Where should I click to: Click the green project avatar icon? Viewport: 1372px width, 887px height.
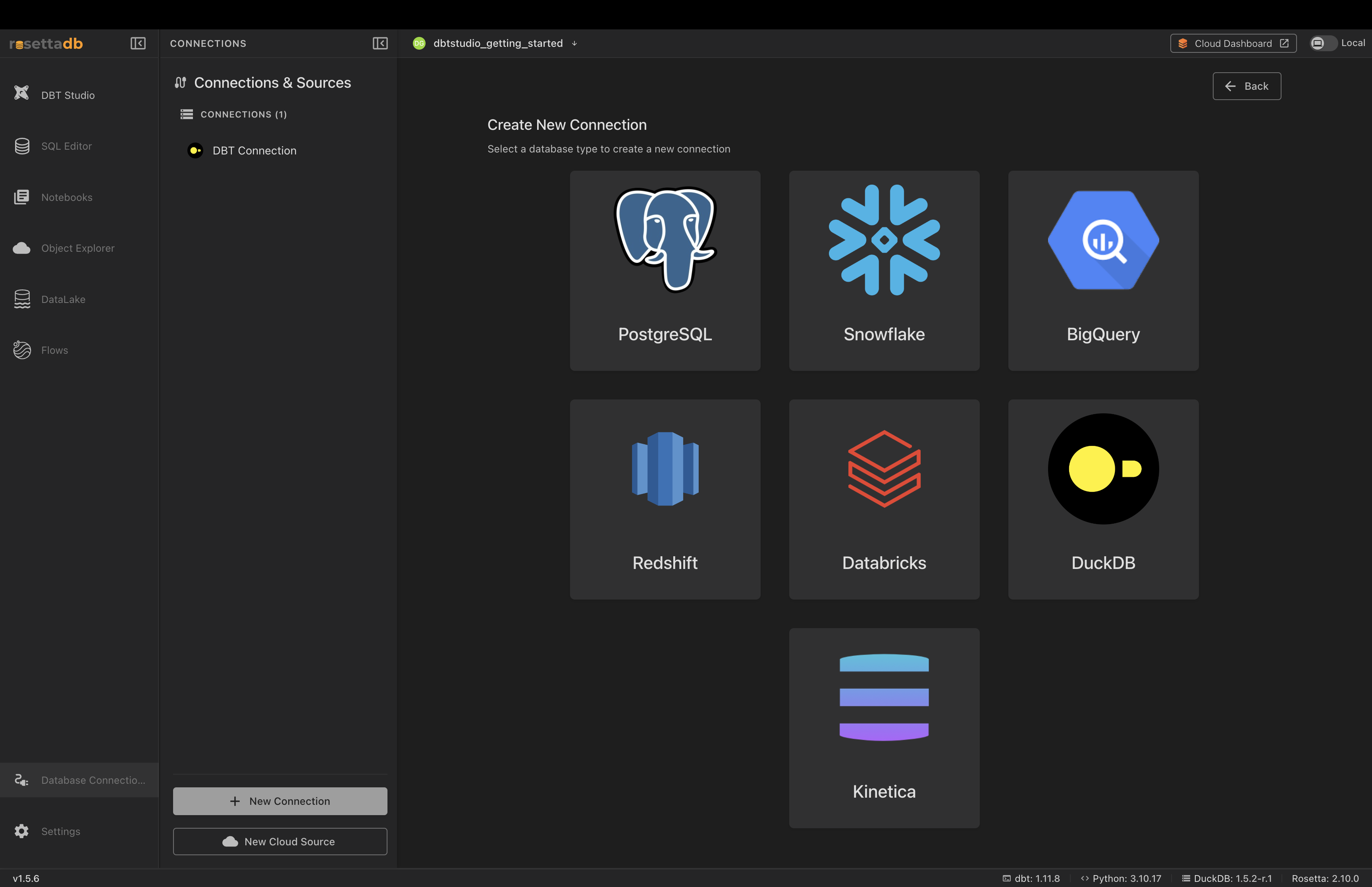click(x=419, y=43)
